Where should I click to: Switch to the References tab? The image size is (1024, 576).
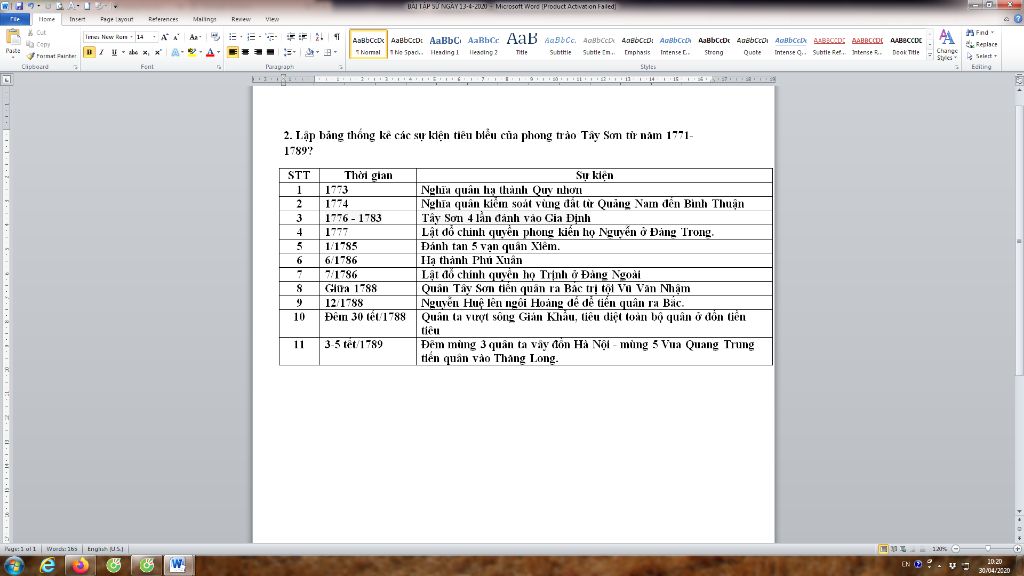(163, 19)
